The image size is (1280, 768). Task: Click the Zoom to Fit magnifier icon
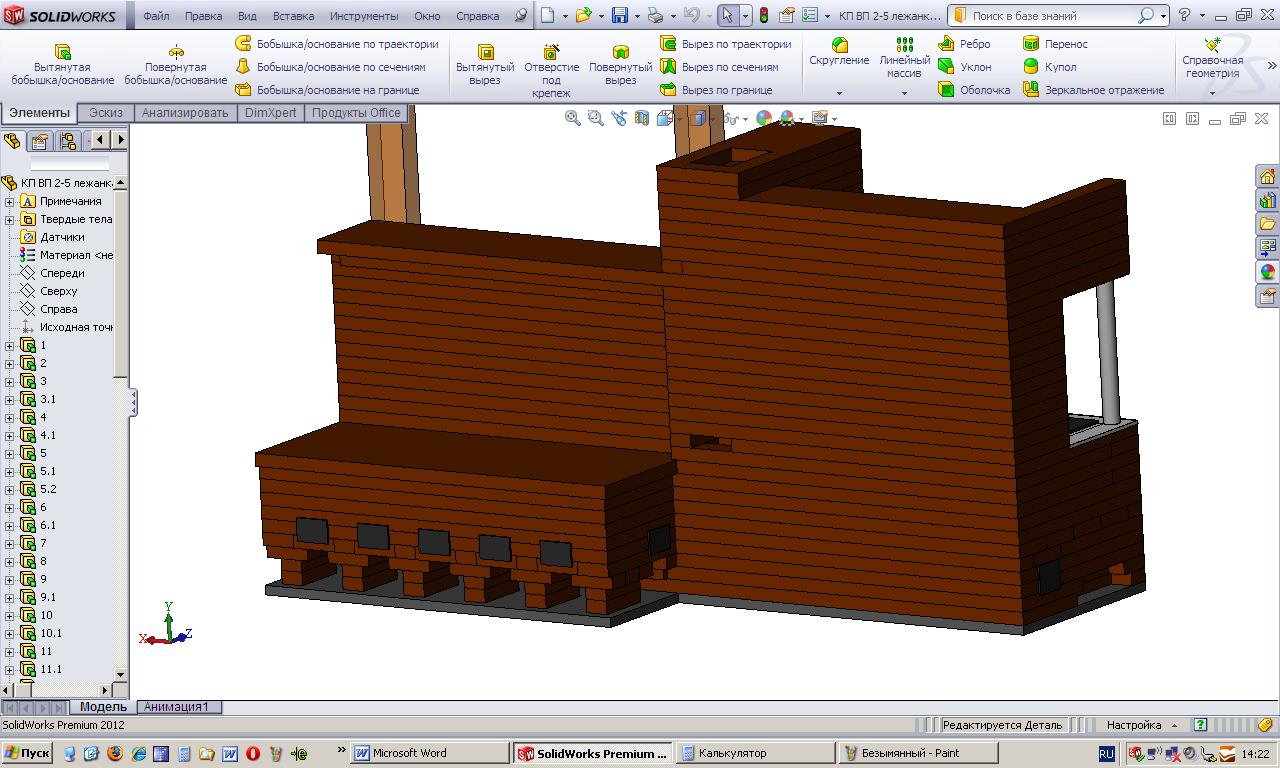tap(573, 118)
